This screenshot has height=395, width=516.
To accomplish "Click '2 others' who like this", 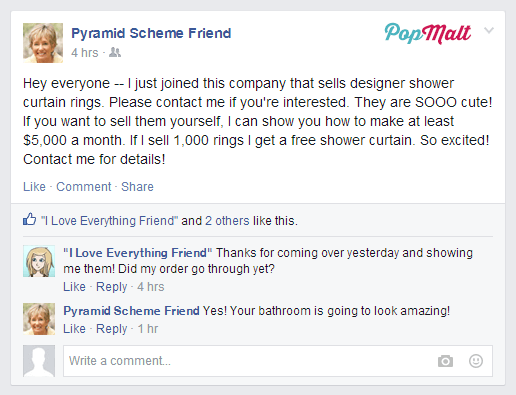I will 227,221.
